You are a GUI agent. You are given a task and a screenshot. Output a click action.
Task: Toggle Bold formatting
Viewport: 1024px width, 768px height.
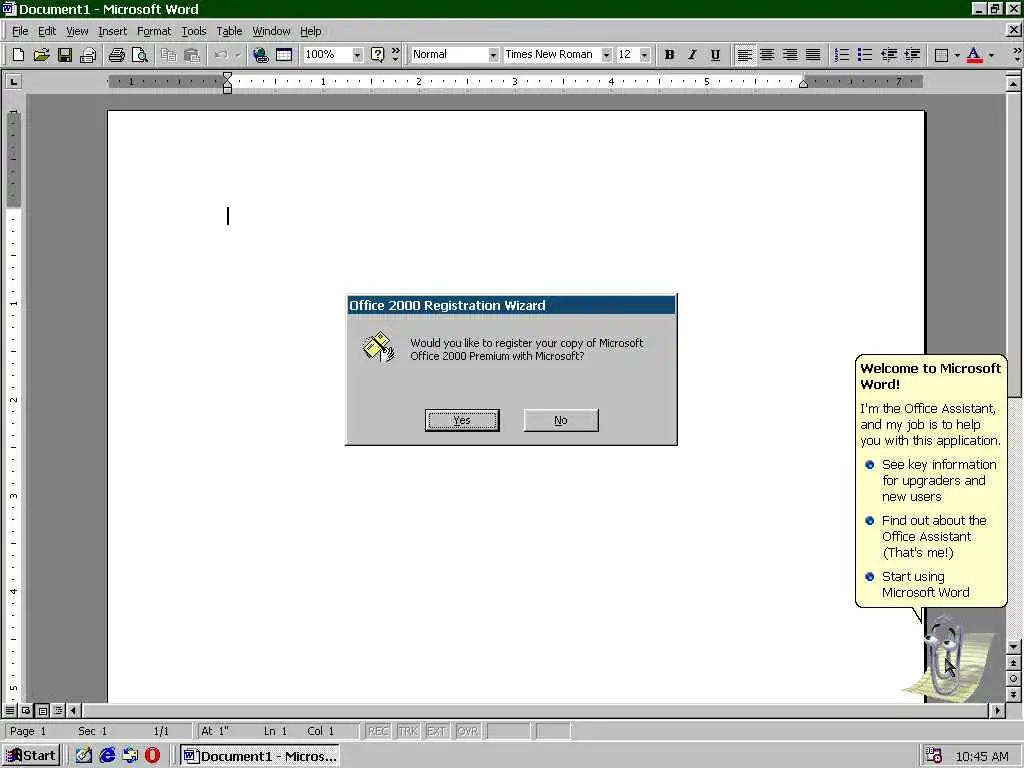tap(669, 55)
